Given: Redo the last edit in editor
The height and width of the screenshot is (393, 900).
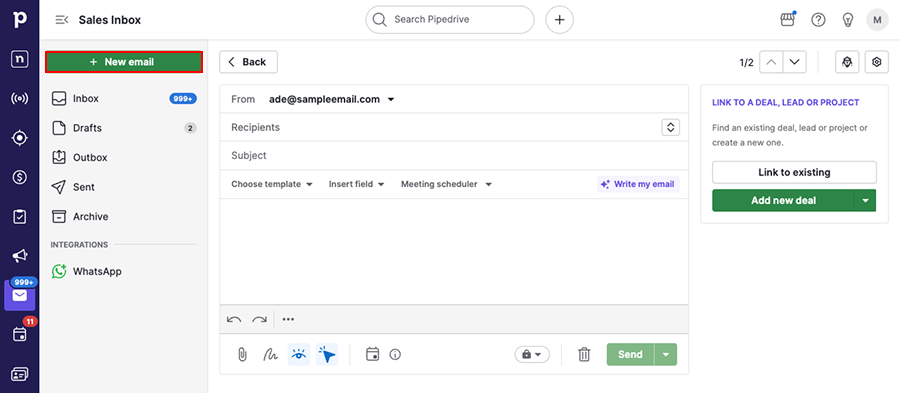Looking at the screenshot, I should point(259,320).
